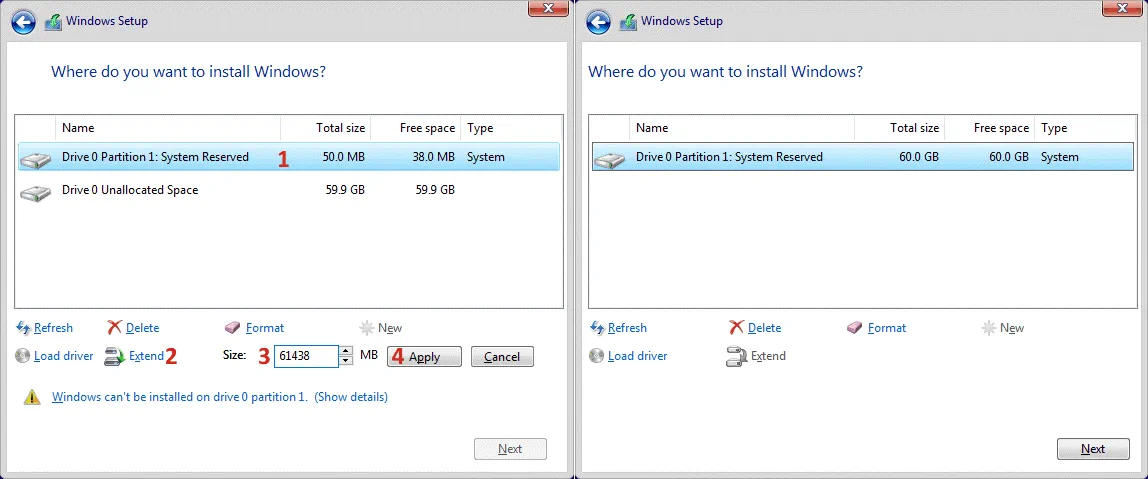This screenshot has width=1148, height=479.
Task: Click the Format icon in right window
Action: pyautogui.click(x=855, y=328)
